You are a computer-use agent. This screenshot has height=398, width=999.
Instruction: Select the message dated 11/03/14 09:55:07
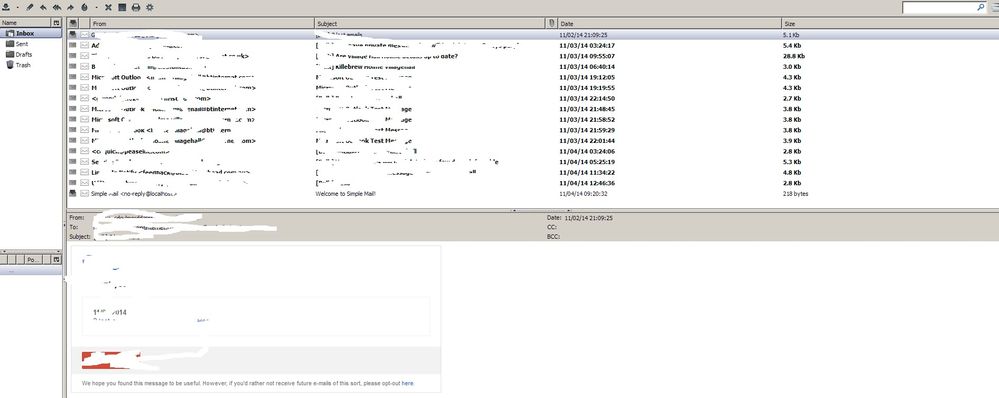click(x=533, y=56)
